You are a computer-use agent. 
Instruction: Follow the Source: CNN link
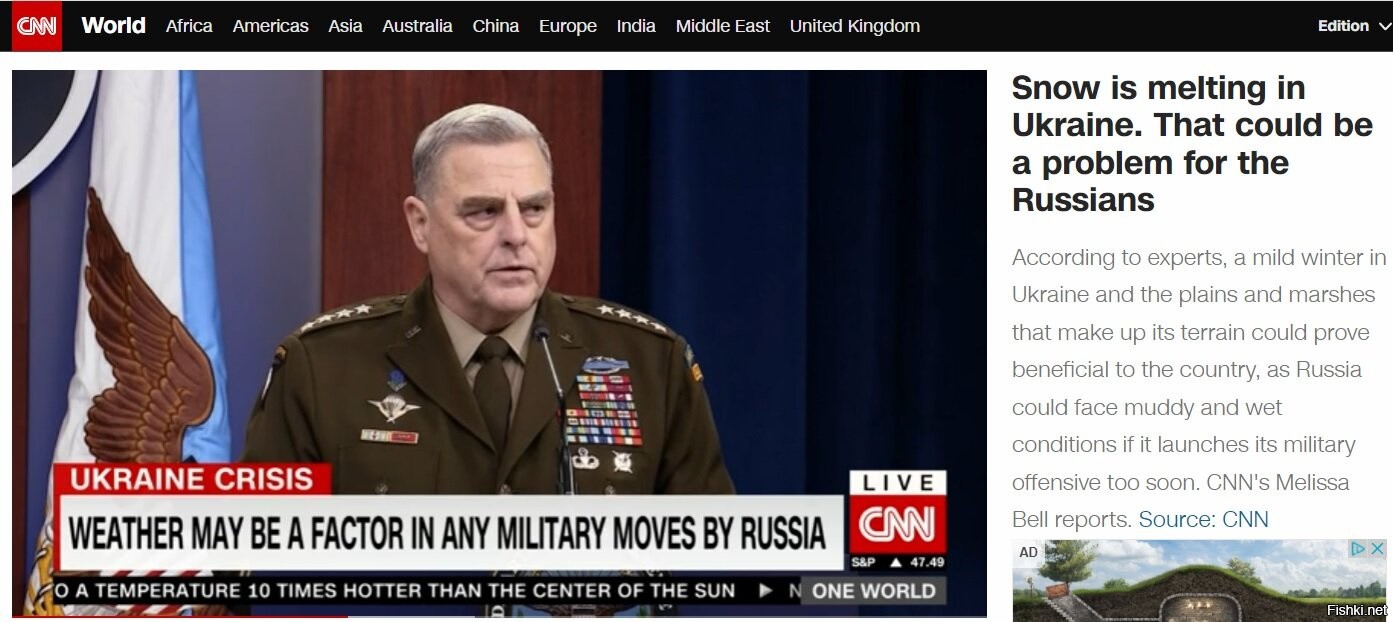click(x=1203, y=520)
